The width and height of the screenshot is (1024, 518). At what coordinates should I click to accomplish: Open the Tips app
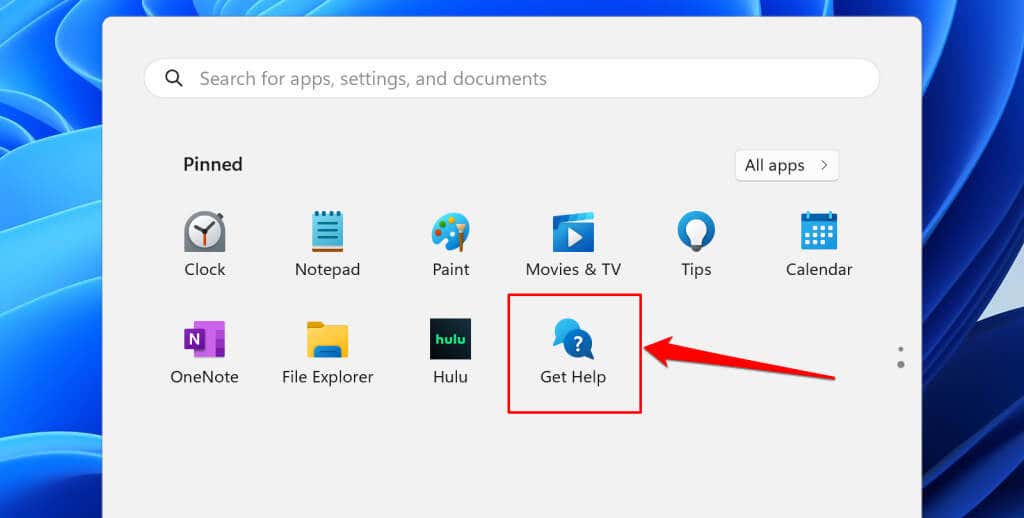(x=696, y=244)
